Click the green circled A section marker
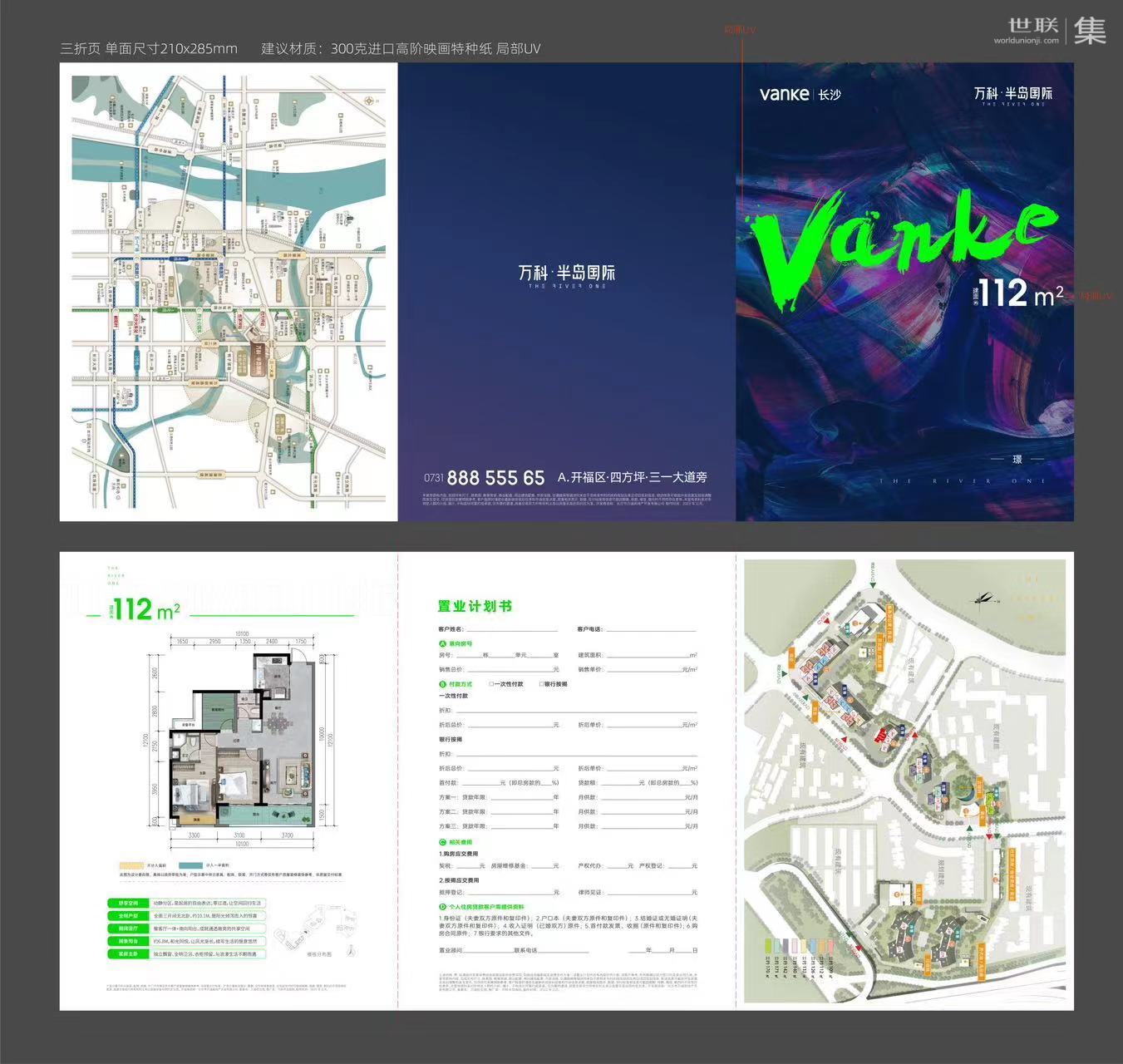Image resolution: width=1123 pixels, height=1064 pixels. (442, 643)
